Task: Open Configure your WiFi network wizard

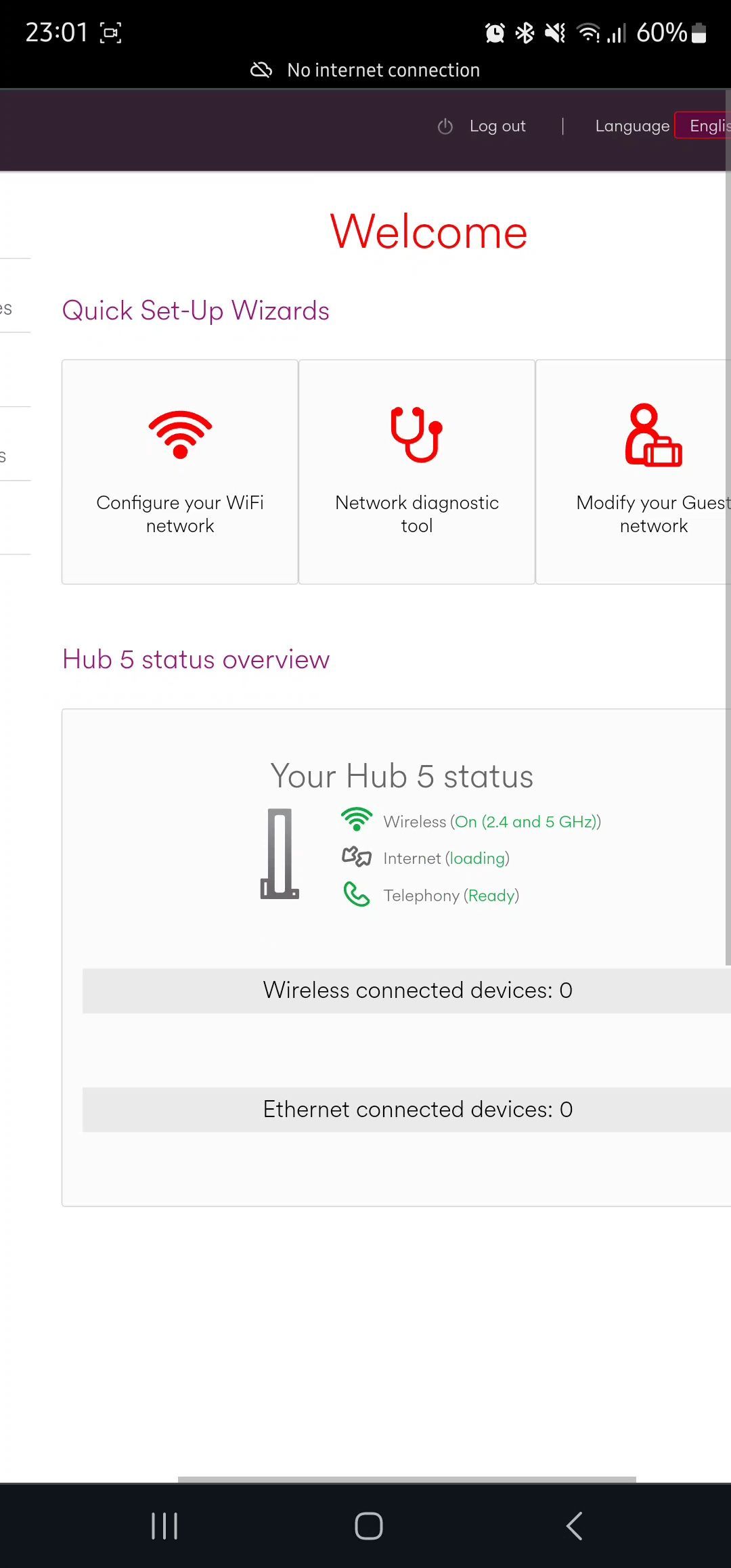Action: tap(180, 472)
